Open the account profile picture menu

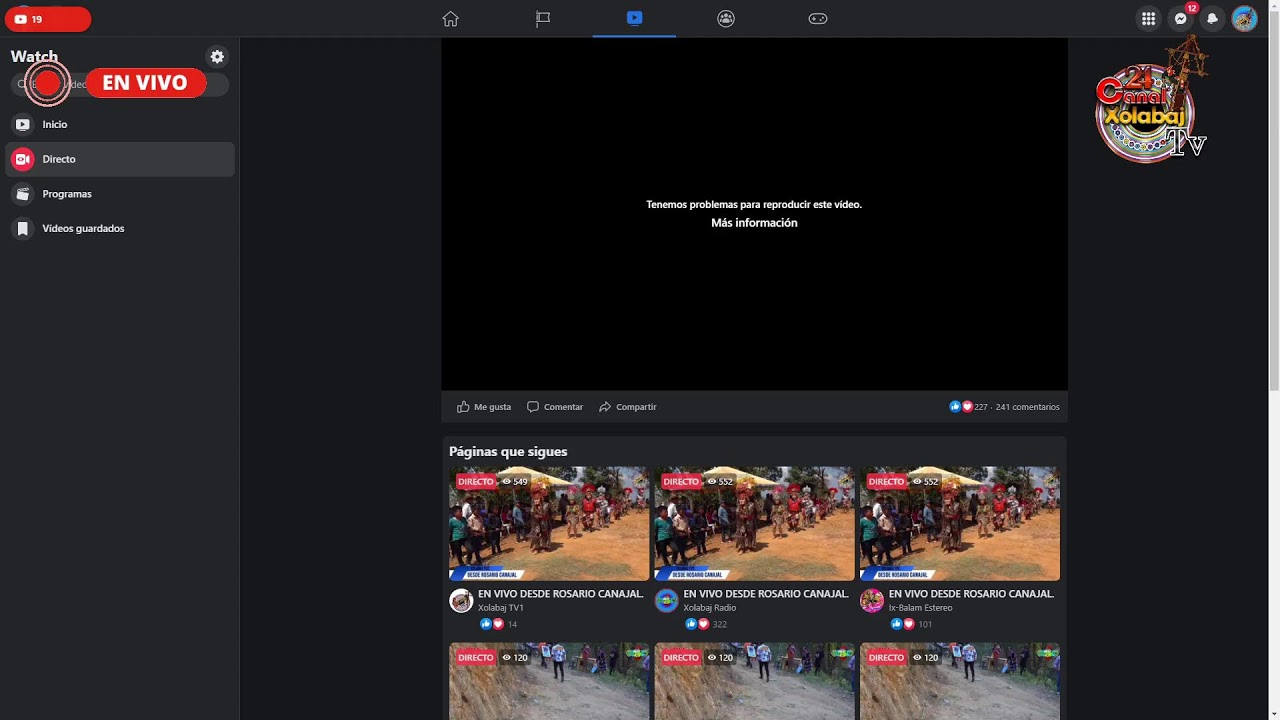point(1244,19)
